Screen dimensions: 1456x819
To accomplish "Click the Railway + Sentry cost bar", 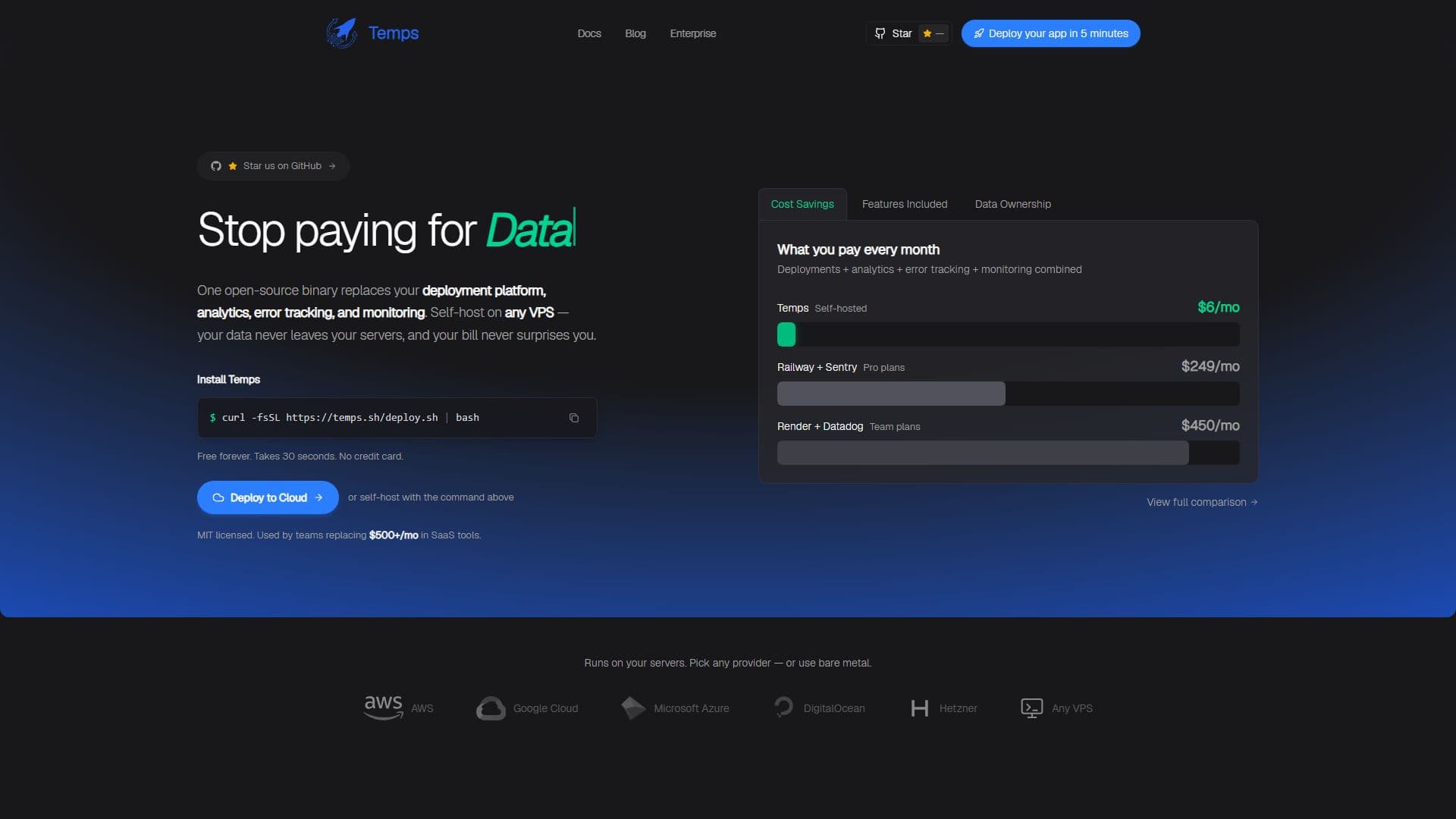I will click(1009, 394).
